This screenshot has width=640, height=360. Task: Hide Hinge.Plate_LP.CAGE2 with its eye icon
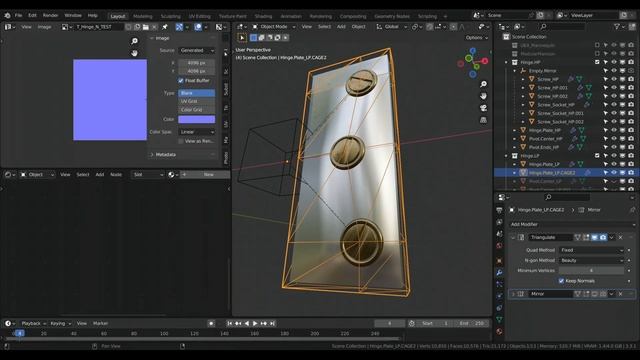(614, 173)
